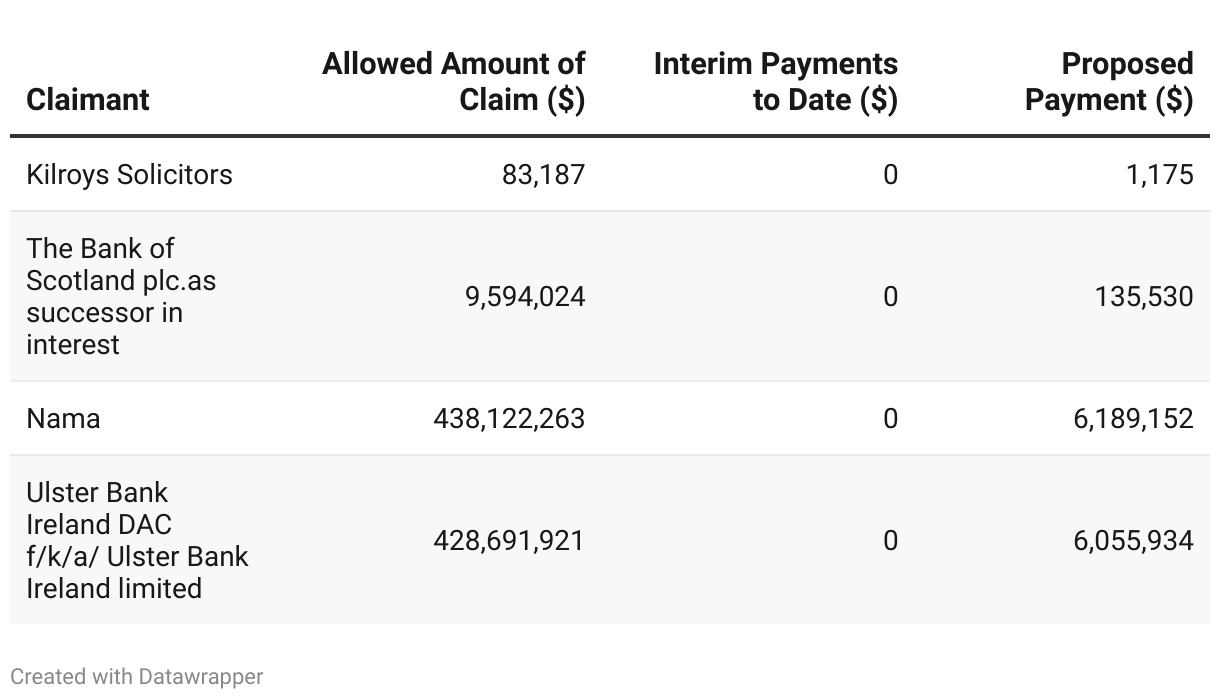Select Ulster Bank's interim payments zero

[x=890, y=540]
